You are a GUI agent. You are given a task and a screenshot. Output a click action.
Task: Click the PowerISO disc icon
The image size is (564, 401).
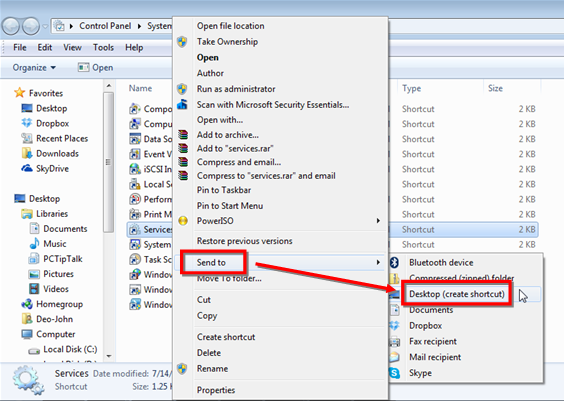183,221
